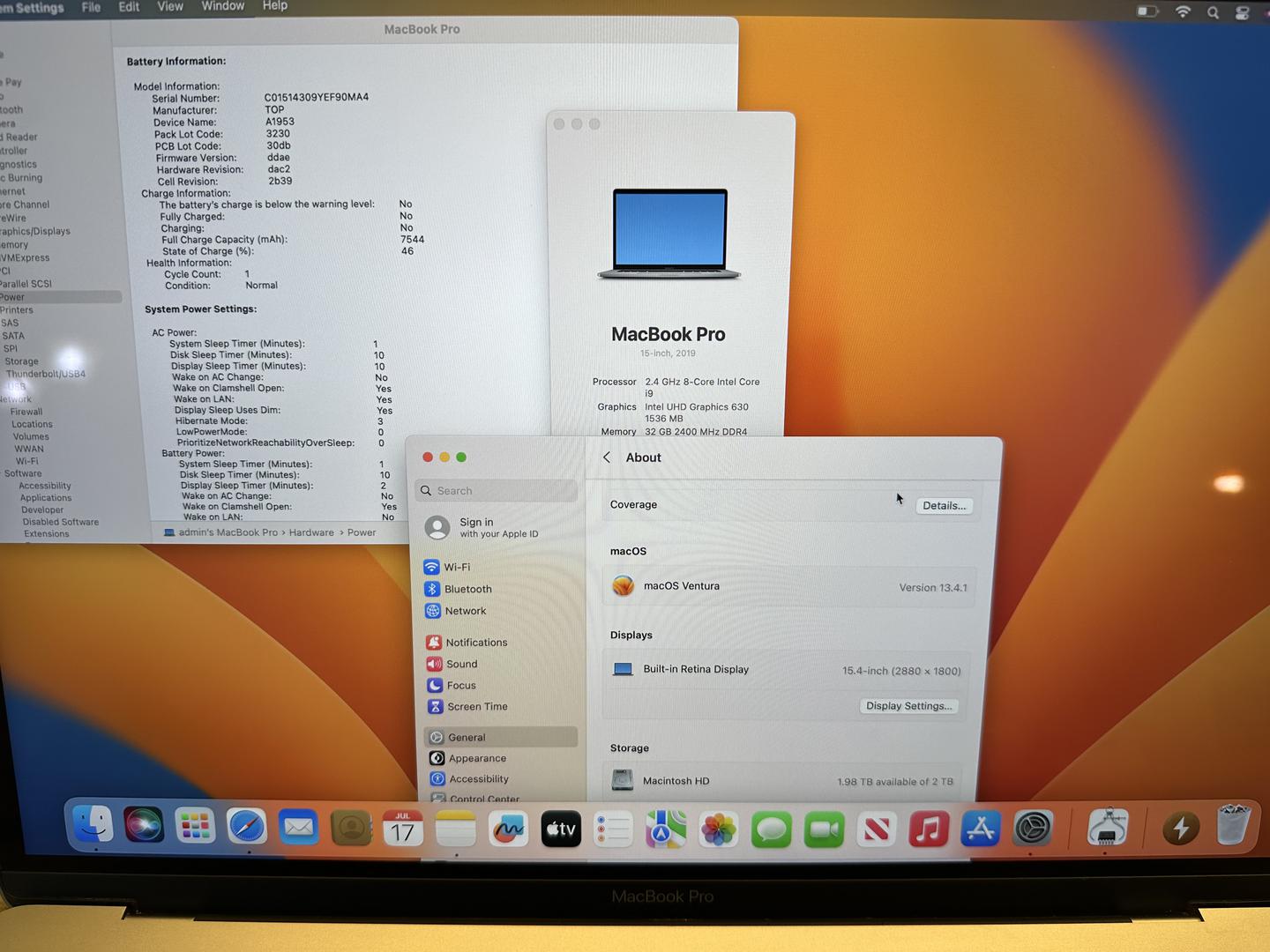Open Freeform app in the Dock
The image size is (1270, 952).
508,829
